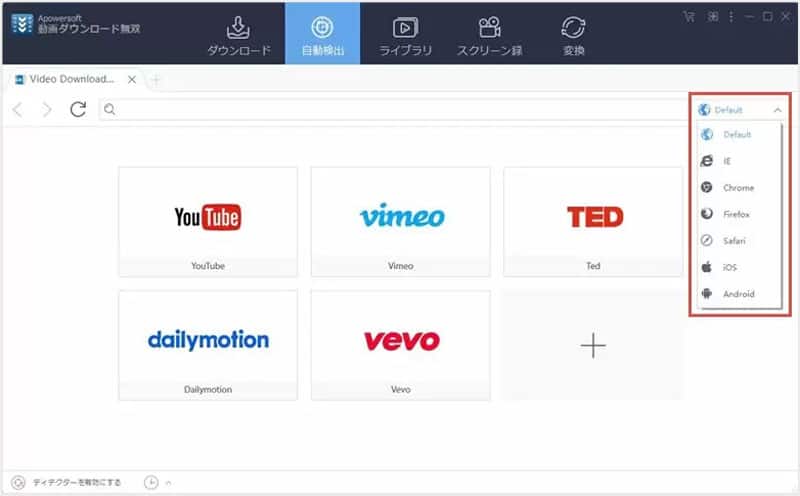The image size is (800, 496).
Task: Click the browser forward arrow
Action: pyautogui.click(x=47, y=109)
